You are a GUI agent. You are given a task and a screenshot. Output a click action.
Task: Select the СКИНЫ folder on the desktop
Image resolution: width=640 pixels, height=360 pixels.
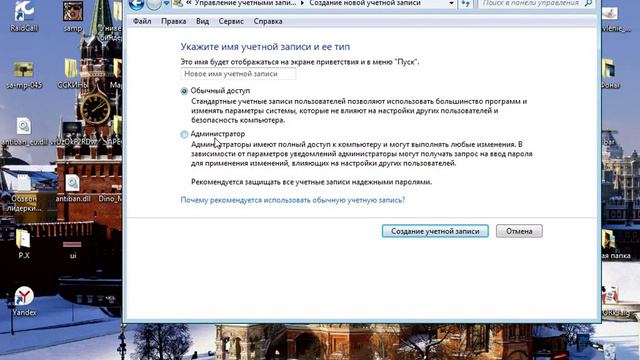72,74
